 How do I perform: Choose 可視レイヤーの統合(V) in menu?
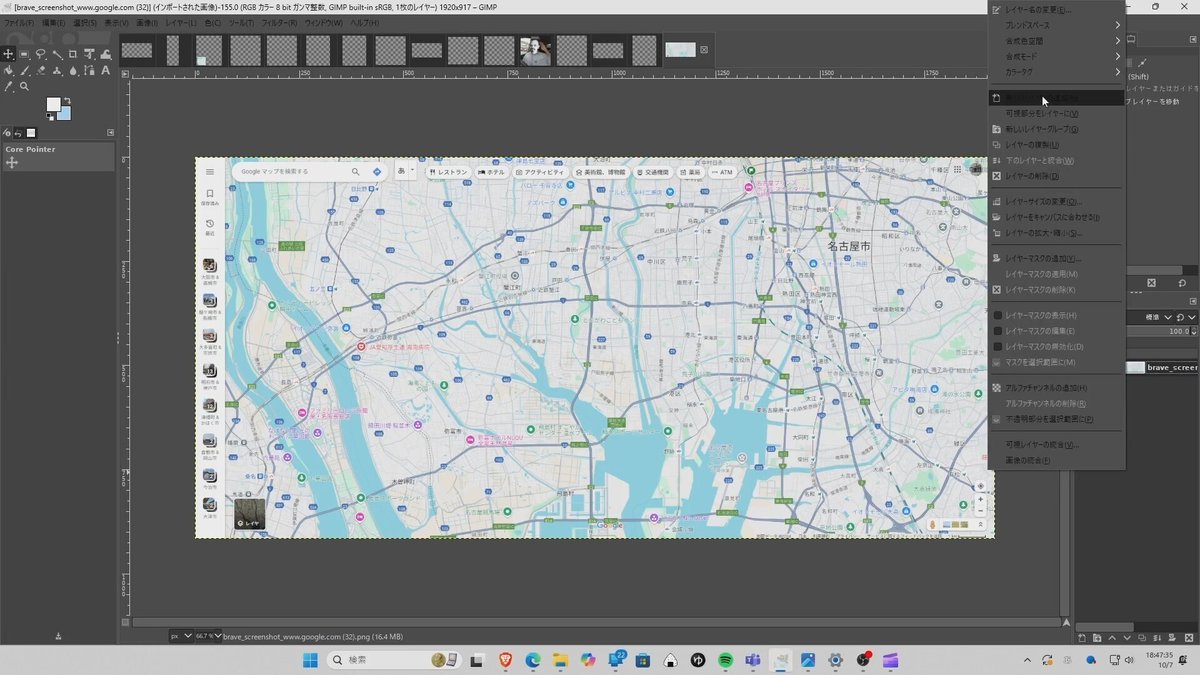[x=1056, y=444]
